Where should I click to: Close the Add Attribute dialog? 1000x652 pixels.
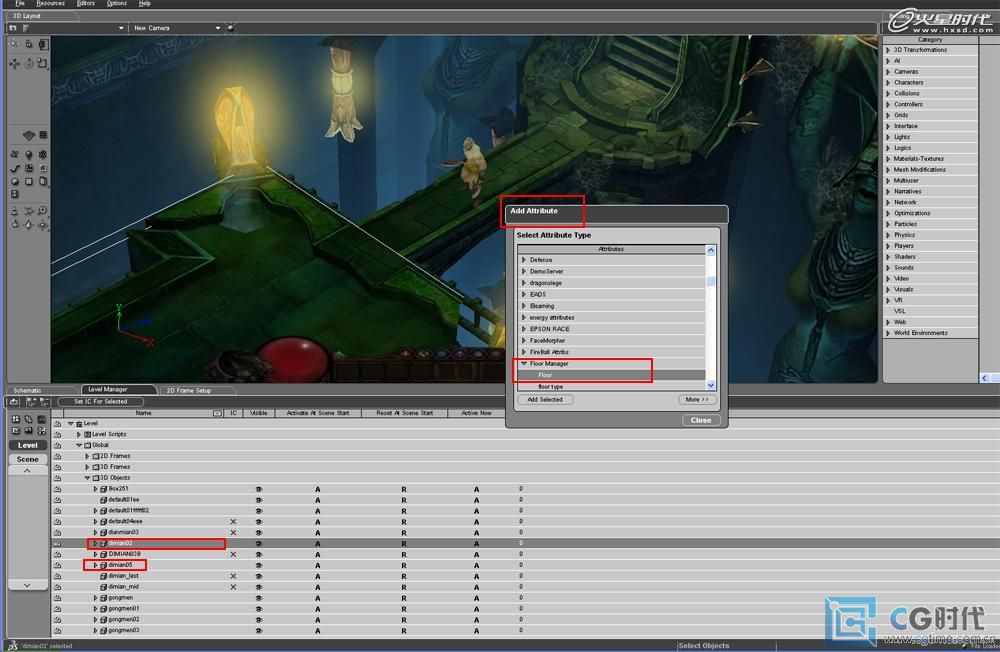[701, 420]
